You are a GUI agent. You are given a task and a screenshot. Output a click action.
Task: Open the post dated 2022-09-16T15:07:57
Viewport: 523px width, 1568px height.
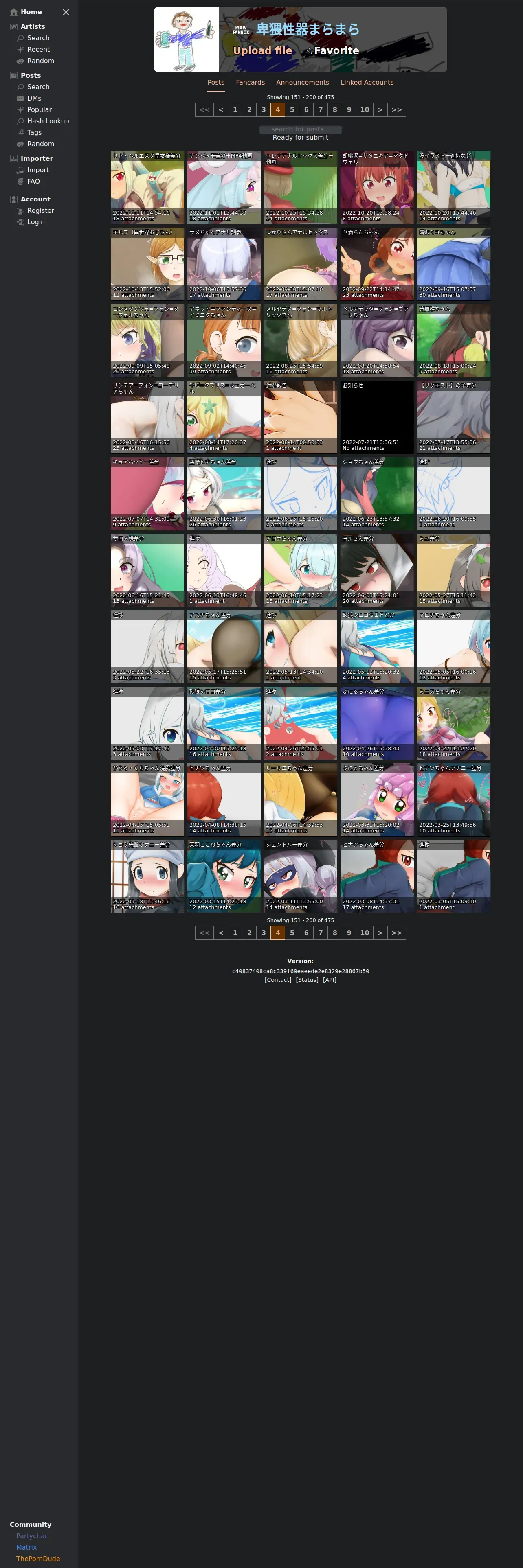pos(454,264)
